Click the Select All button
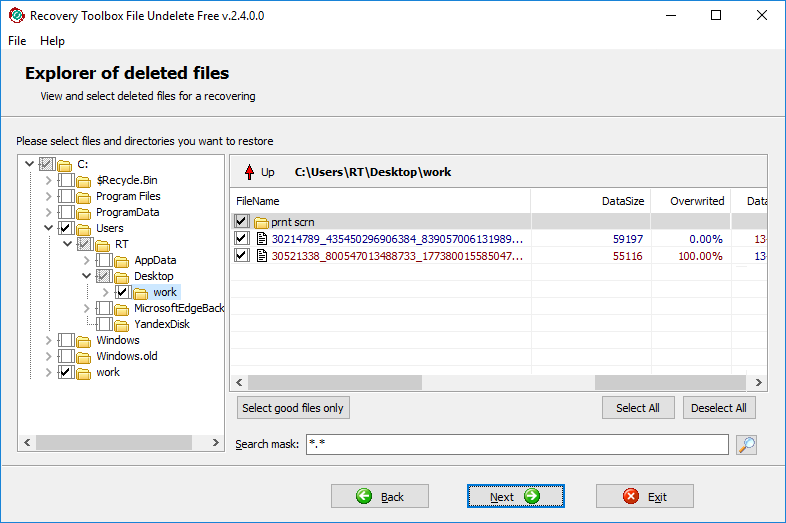This screenshot has height=523, width=786. point(638,408)
